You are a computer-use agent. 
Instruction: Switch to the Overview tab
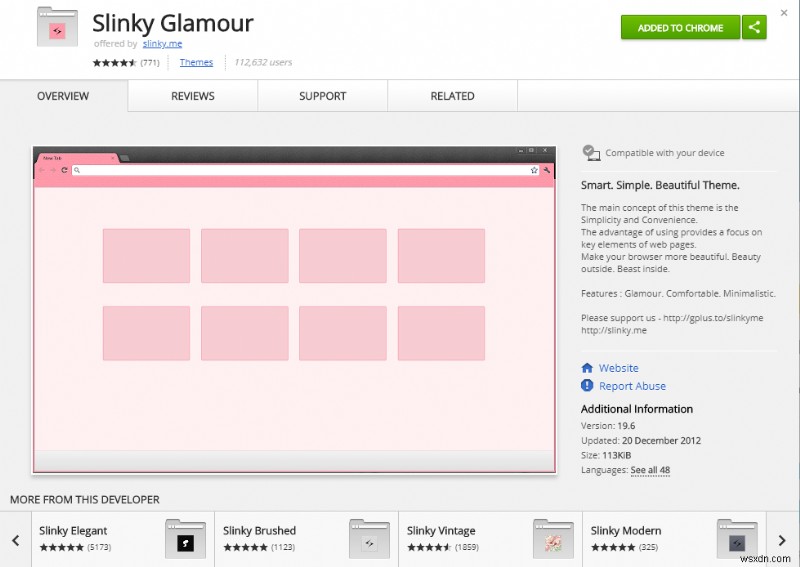63,96
